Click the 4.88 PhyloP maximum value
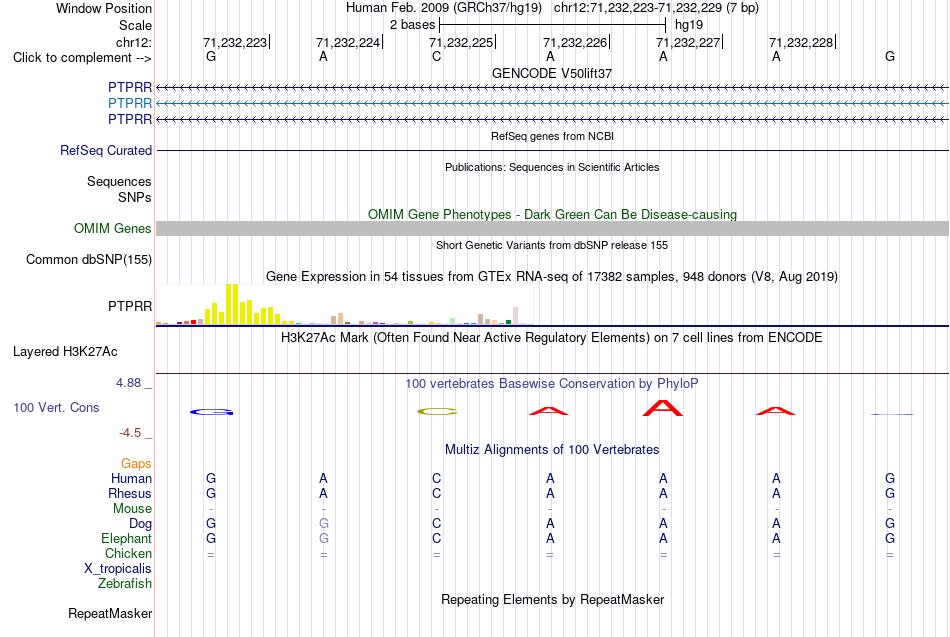The width and height of the screenshot is (950, 637). (x=128, y=383)
